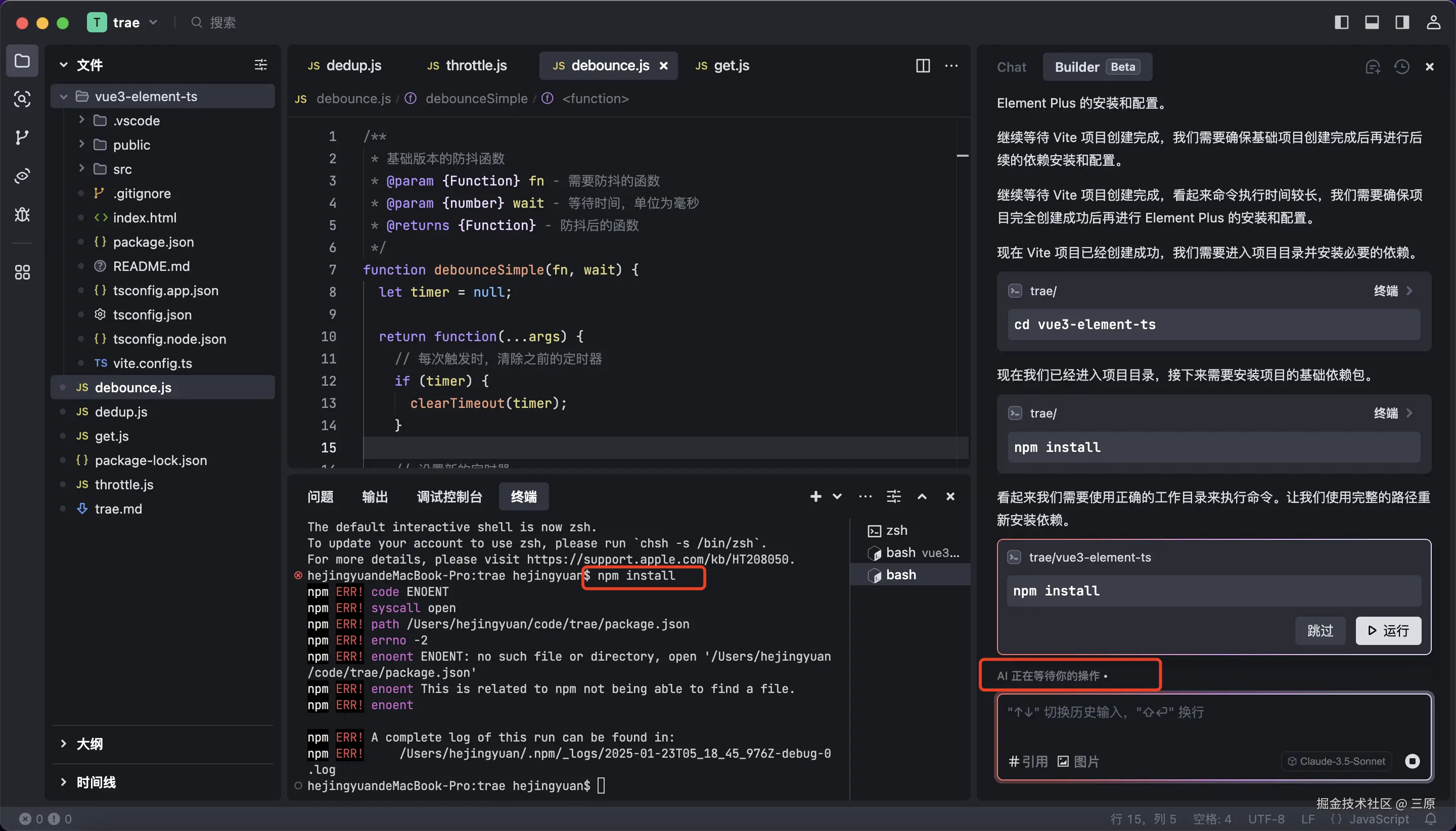
Task: Expand the src folder
Action: [122, 169]
